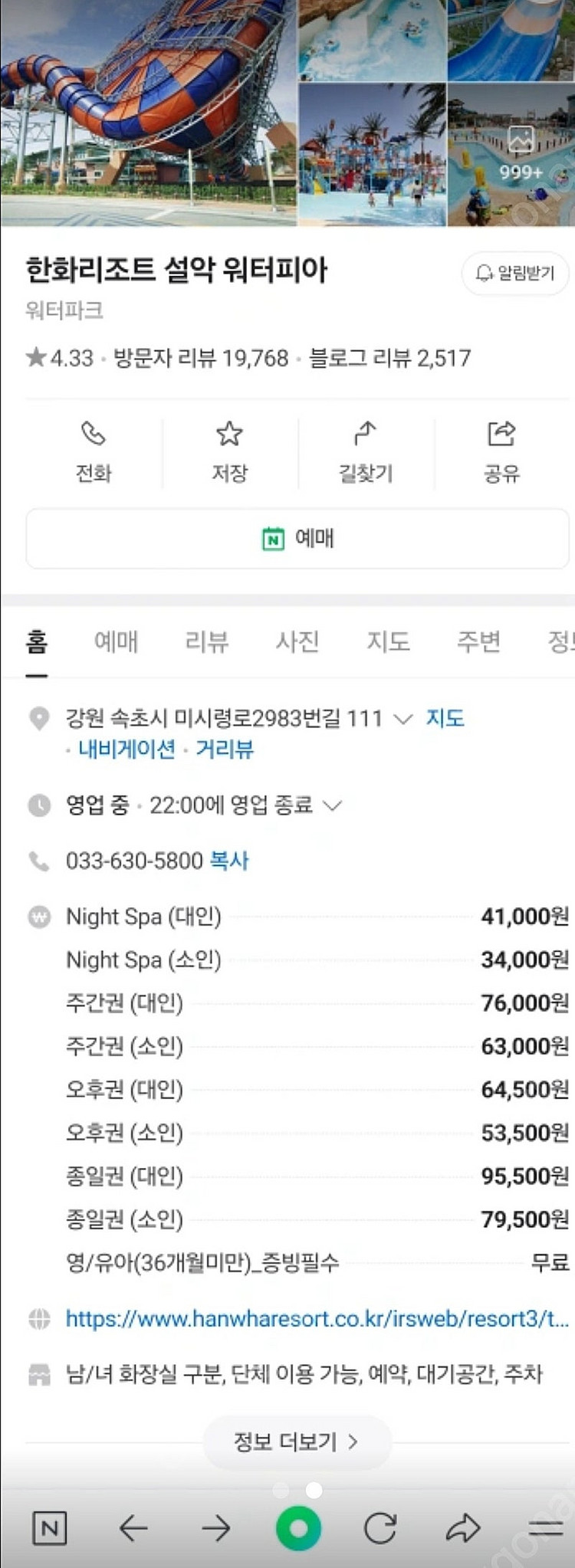
Task: Open the 999+ photos thumbnail
Action: (511, 156)
